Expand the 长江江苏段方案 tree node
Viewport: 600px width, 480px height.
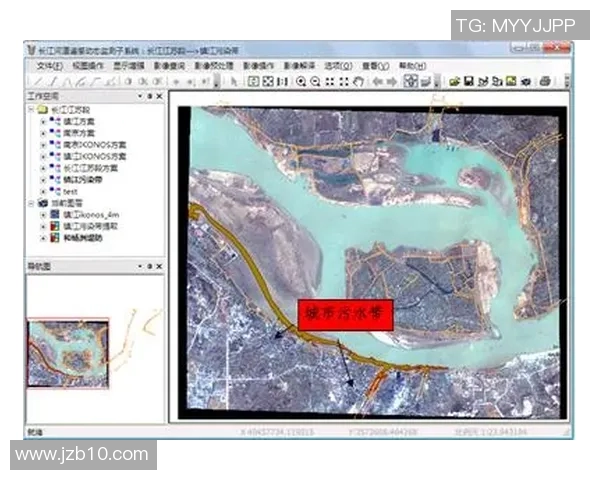[x=43, y=168]
